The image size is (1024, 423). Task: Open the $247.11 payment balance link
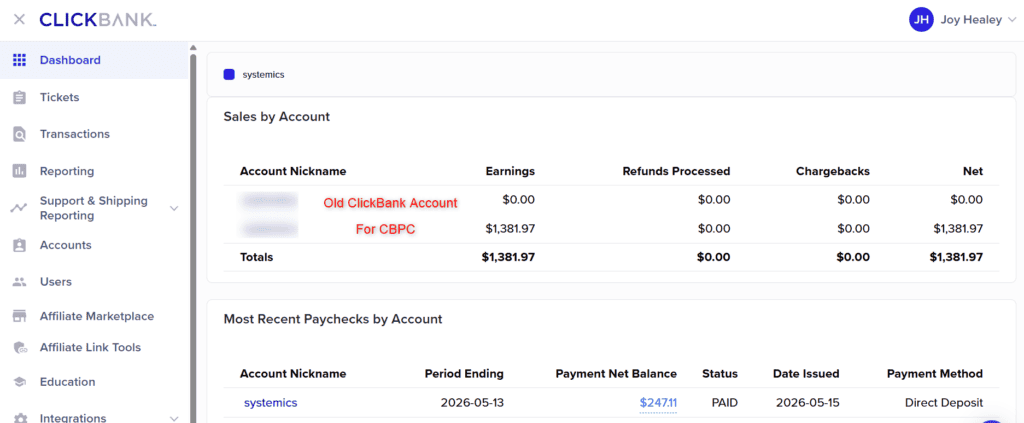tap(658, 403)
